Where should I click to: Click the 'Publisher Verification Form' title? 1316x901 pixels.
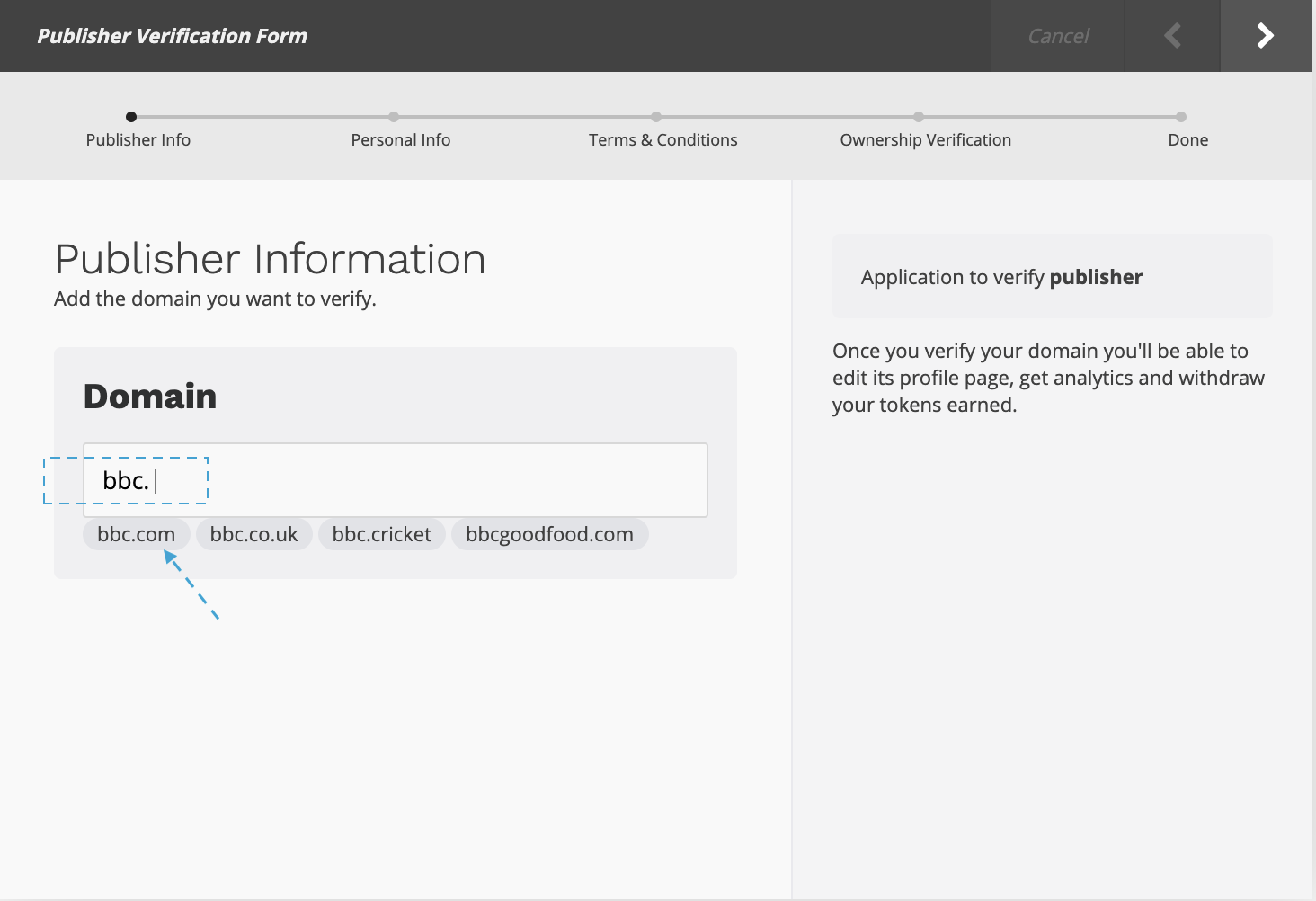[173, 36]
